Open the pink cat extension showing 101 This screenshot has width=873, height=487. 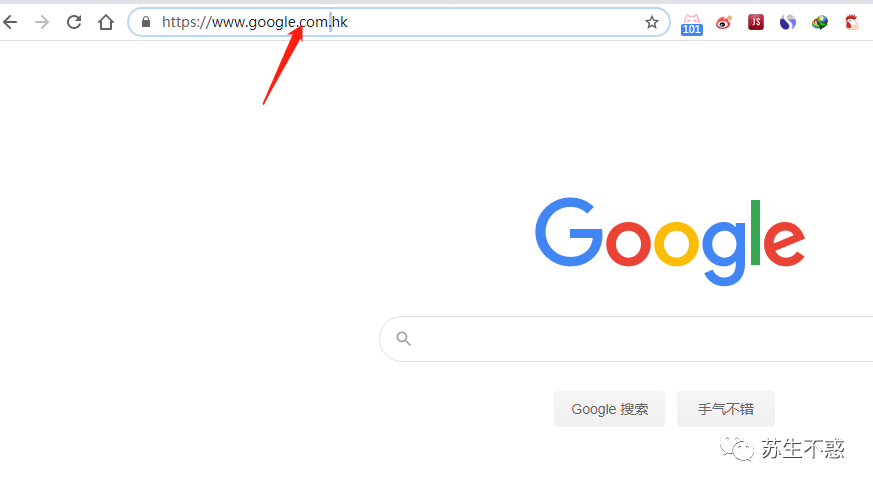[691, 24]
